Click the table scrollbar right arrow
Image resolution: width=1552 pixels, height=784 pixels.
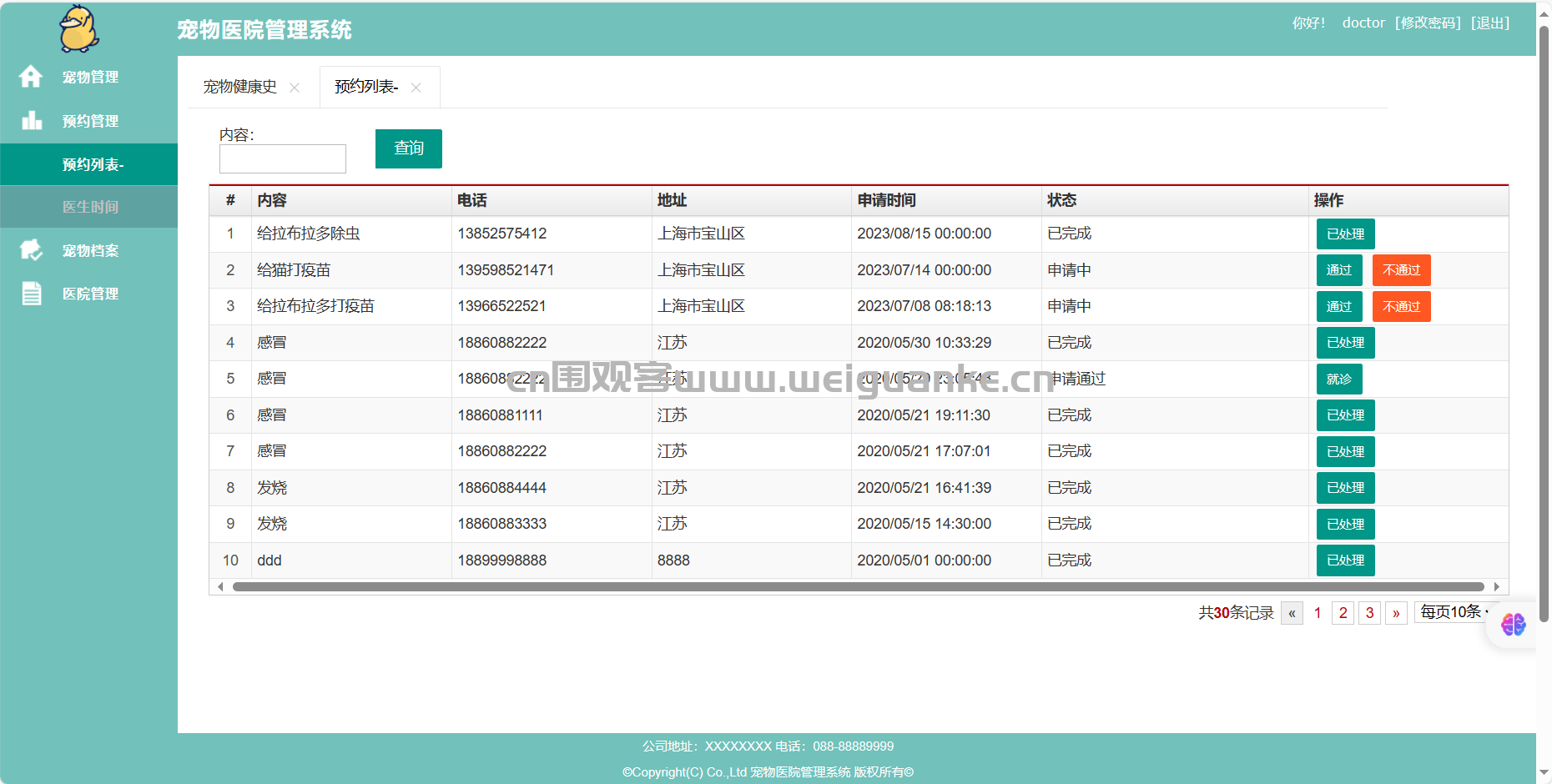point(1497,586)
